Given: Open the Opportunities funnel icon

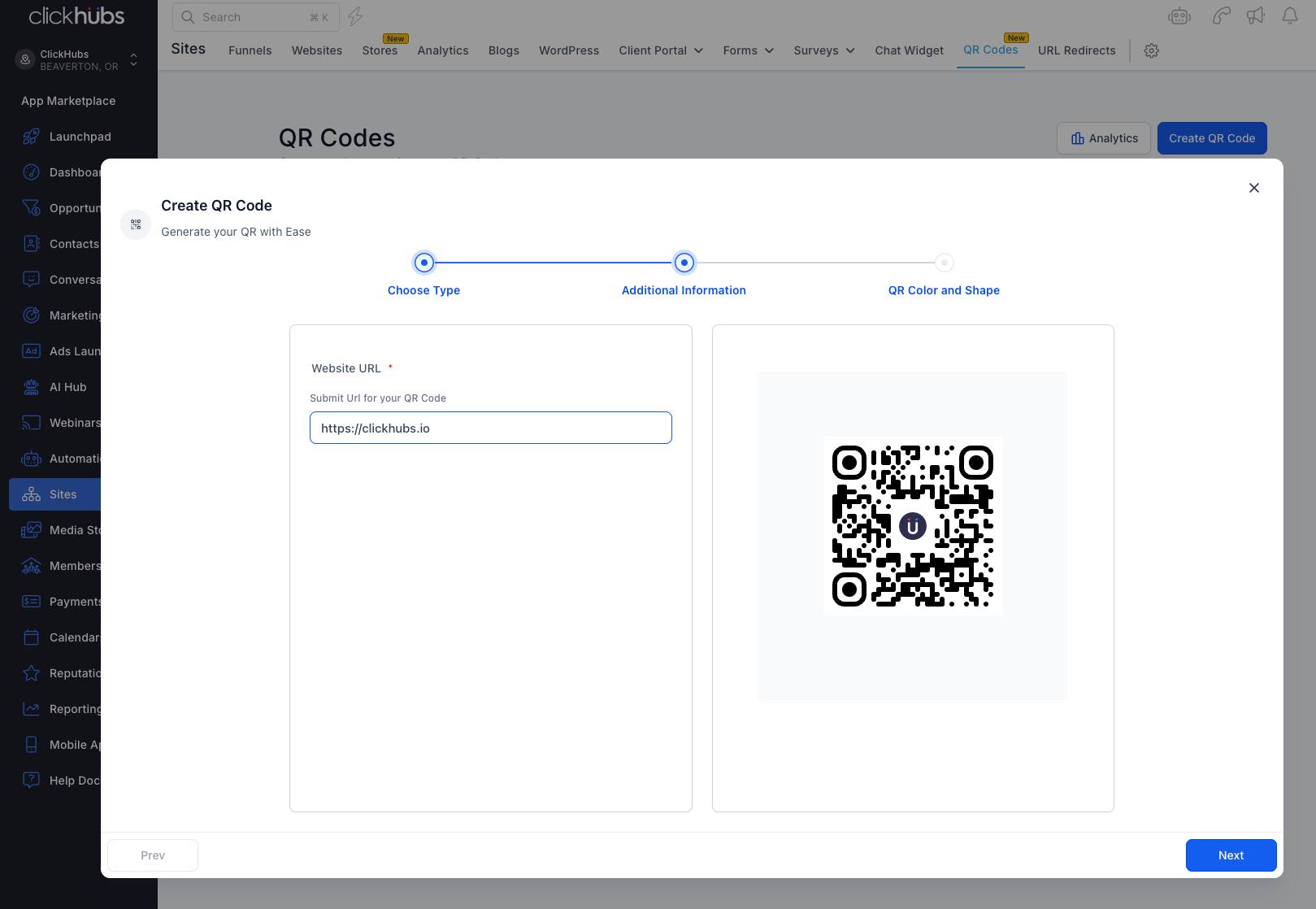Looking at the screenshot, I should [31, 208].
